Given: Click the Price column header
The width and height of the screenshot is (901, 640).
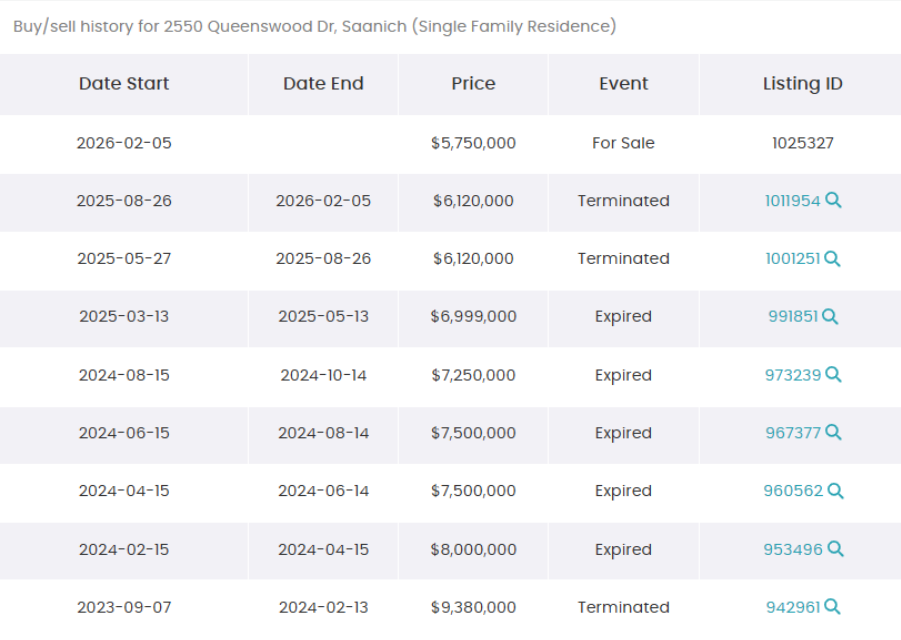Looking at the screenshot, I should point(473,84).
